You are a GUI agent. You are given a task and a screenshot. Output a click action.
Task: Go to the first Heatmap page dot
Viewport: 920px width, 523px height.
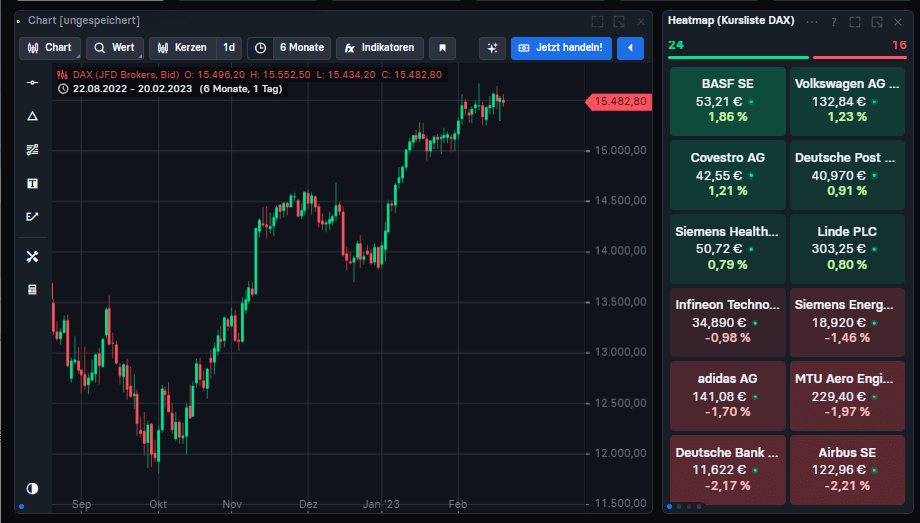click(x=669, y=507)
